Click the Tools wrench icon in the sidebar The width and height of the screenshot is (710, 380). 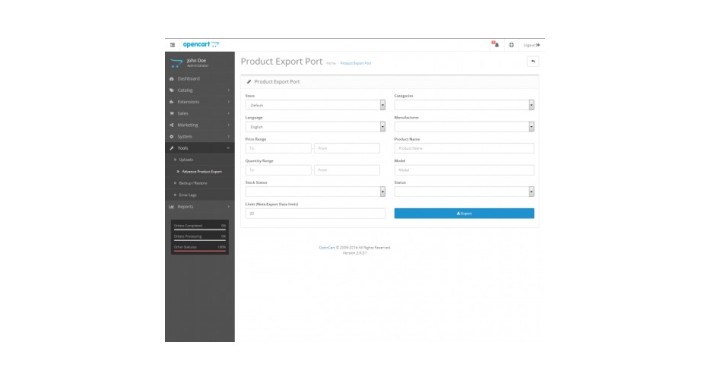coord(172,148)
